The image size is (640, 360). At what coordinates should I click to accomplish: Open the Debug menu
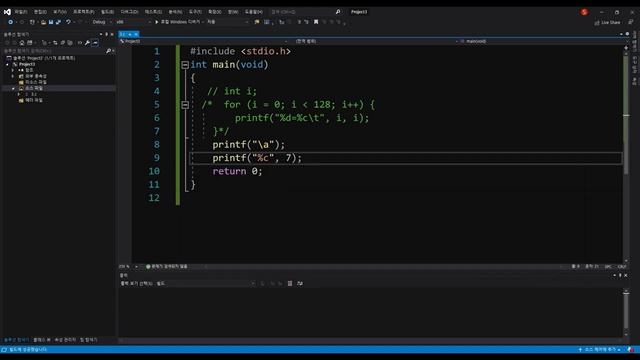coord(129,12)
